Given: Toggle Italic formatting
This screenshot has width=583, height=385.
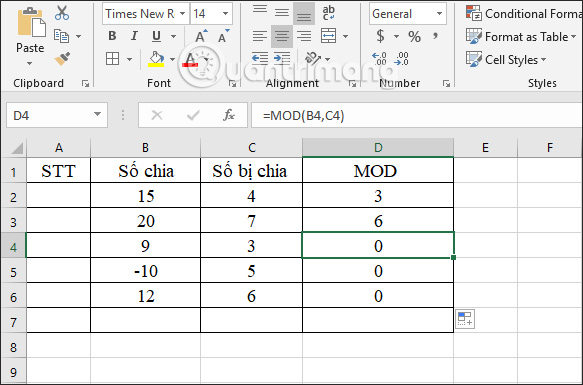Looking at the screenshot, I should (134, 36).
